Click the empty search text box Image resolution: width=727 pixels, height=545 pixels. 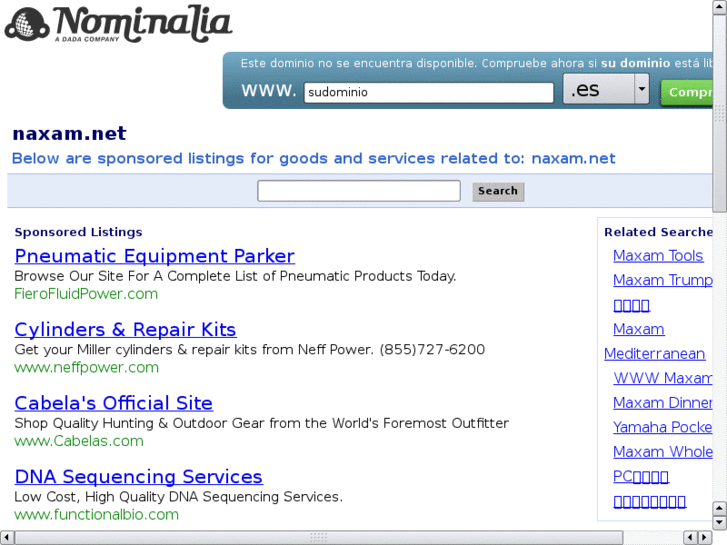pos(359,191)
